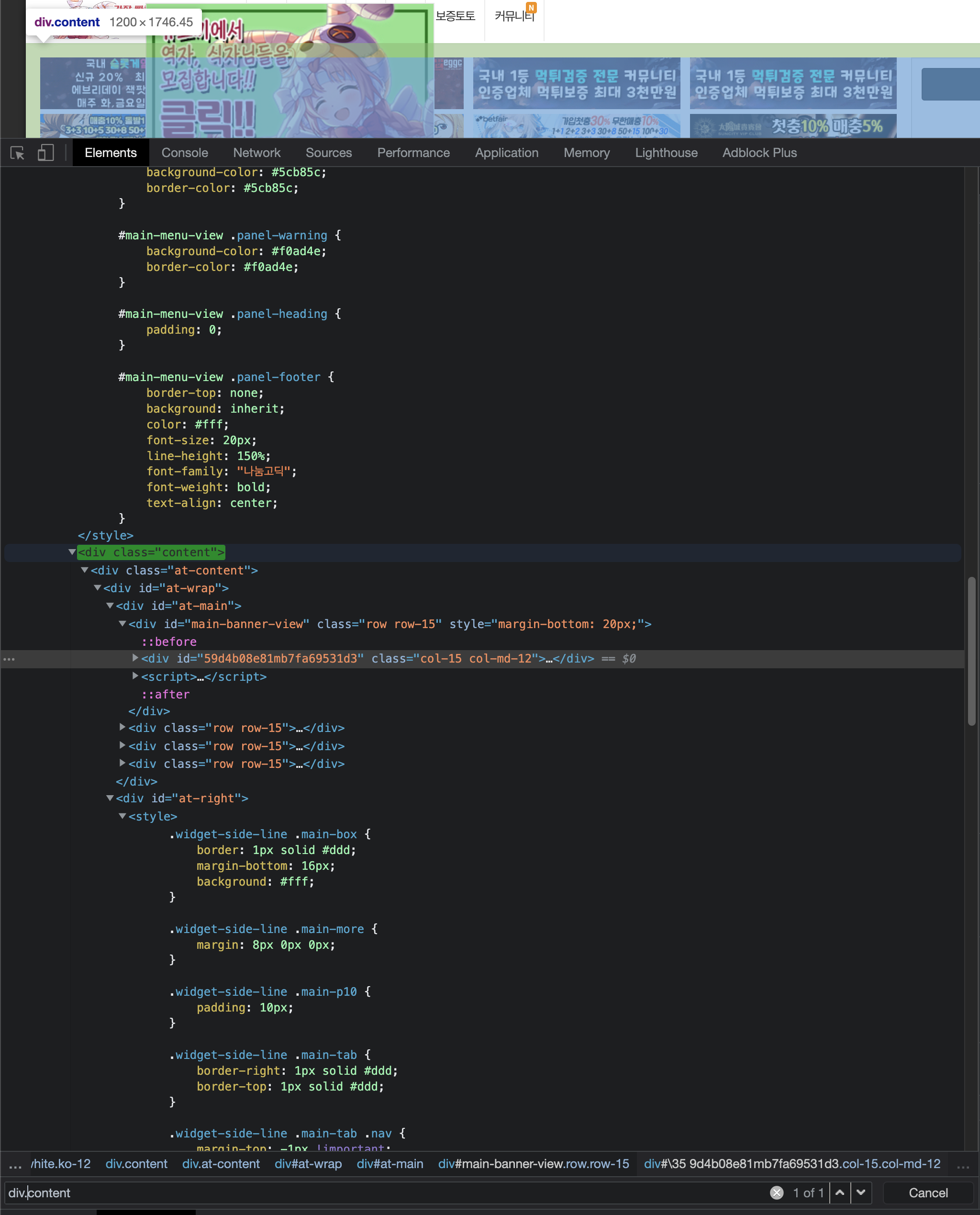Select the Memory tab
The image size is (980, 1215).
(x=587, y=153)
